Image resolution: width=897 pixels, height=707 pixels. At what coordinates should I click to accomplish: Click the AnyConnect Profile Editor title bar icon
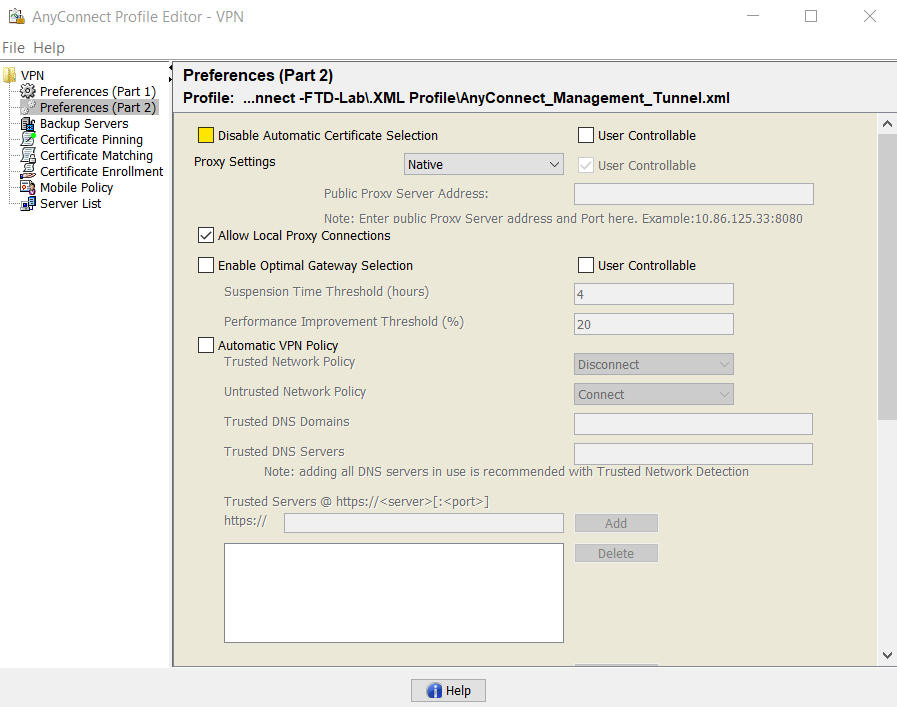coord(17,17)
